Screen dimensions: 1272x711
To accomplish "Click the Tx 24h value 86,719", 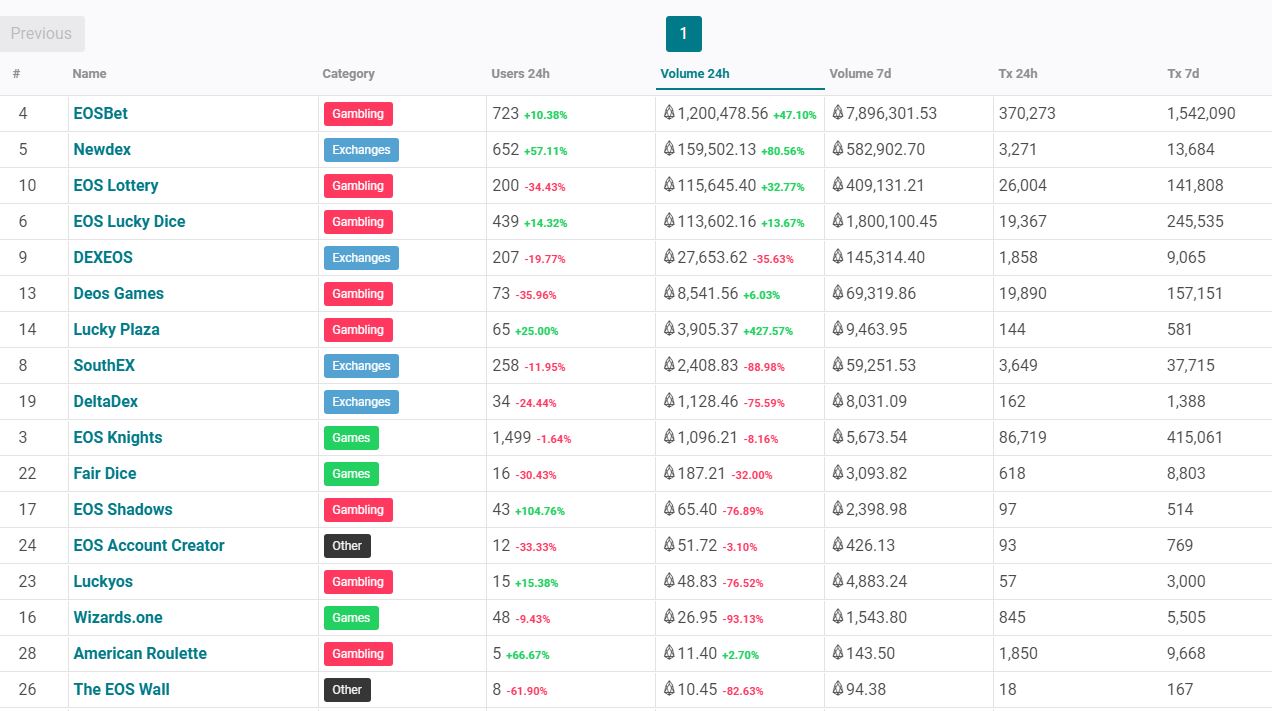I will click(x=1023, y=438).
